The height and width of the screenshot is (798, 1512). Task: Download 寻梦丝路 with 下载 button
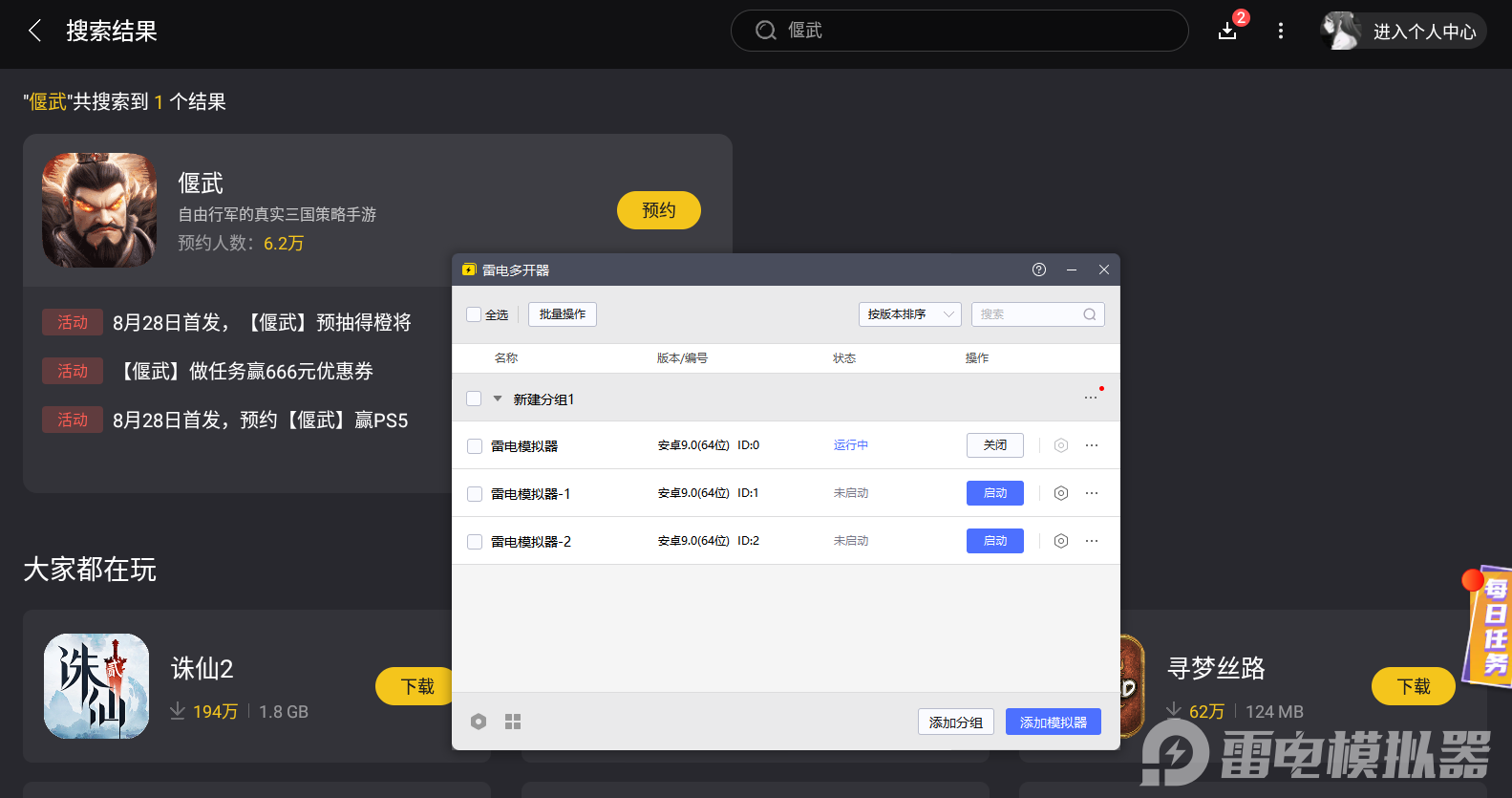1414,686
